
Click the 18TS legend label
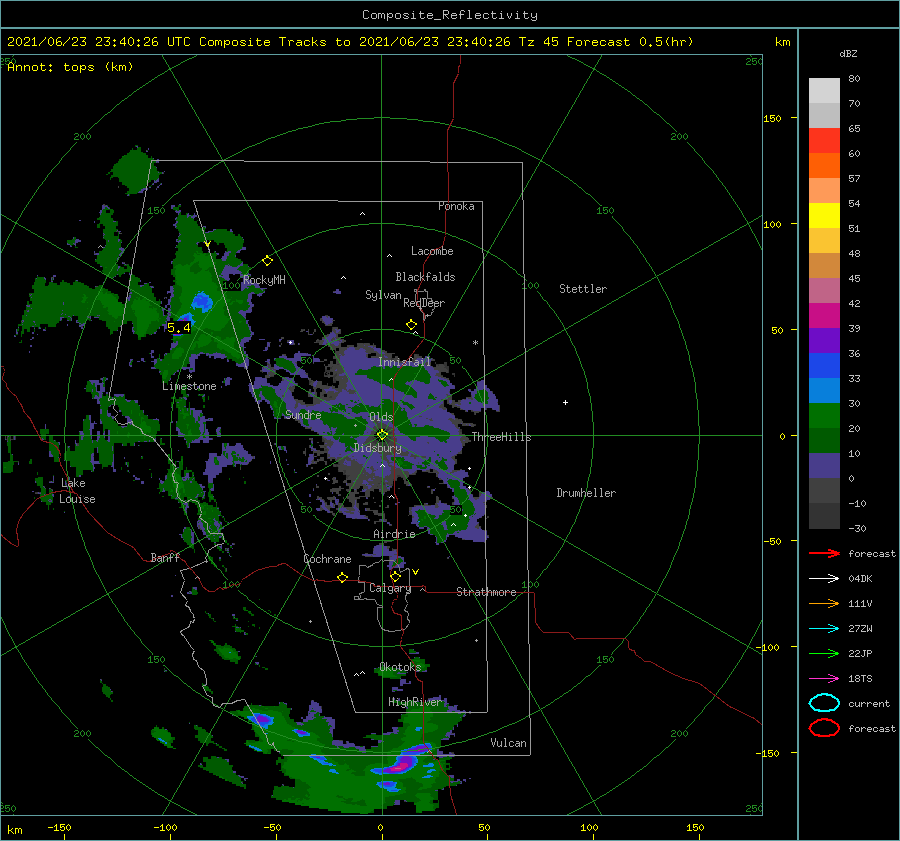point(860,679)
